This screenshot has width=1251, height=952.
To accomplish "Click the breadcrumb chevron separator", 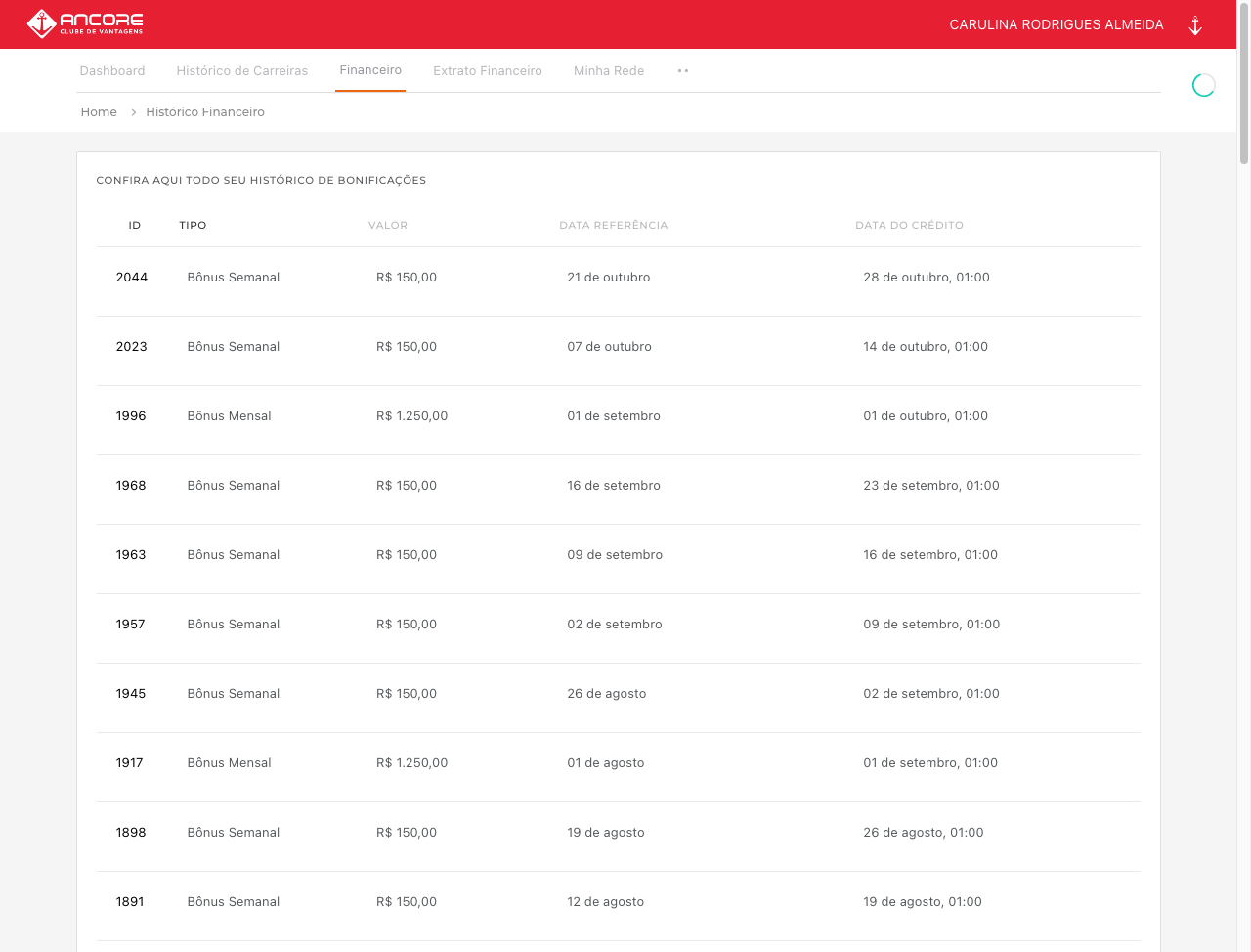I will (133, 112).
